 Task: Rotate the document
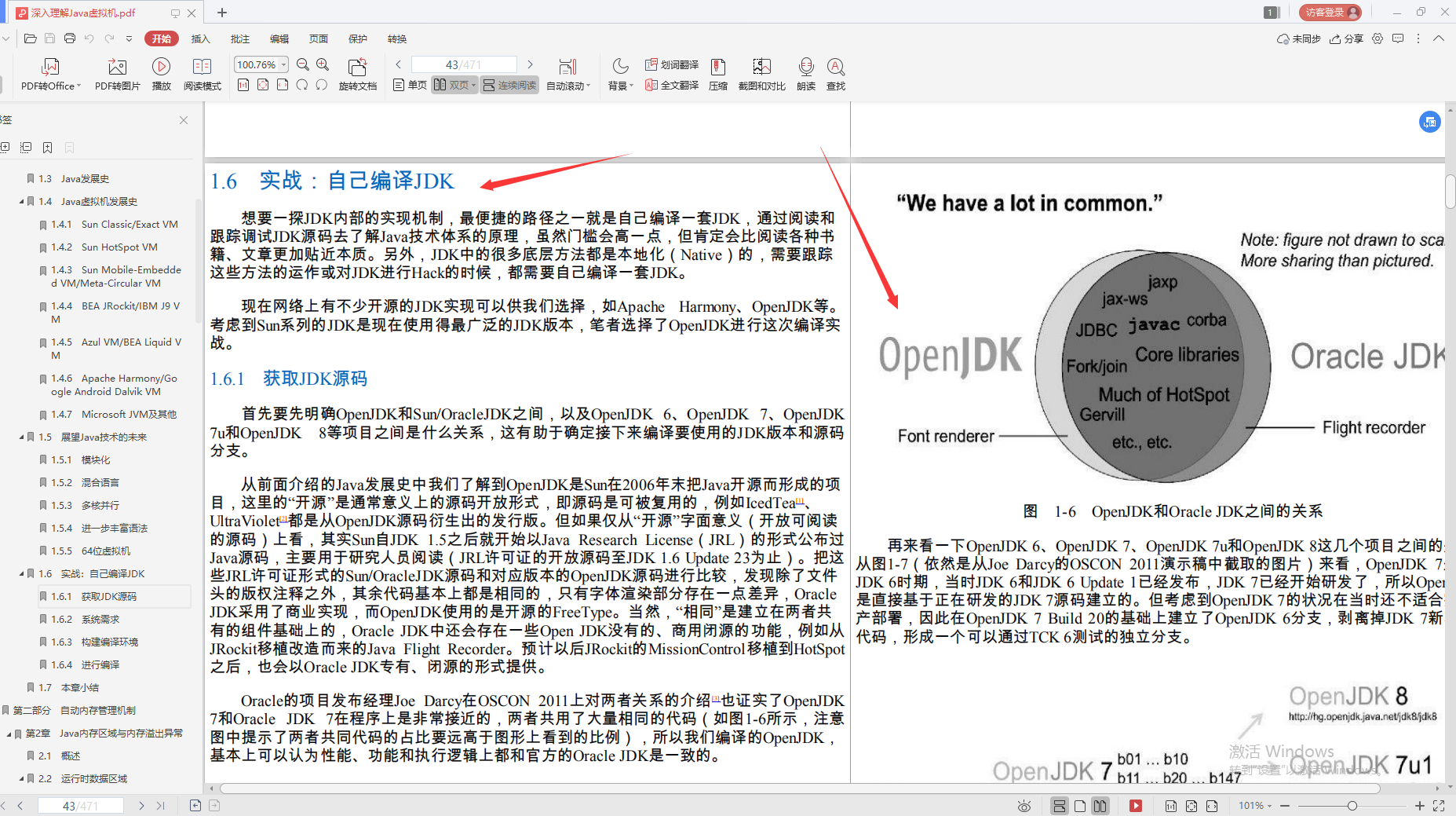point(358,74)
